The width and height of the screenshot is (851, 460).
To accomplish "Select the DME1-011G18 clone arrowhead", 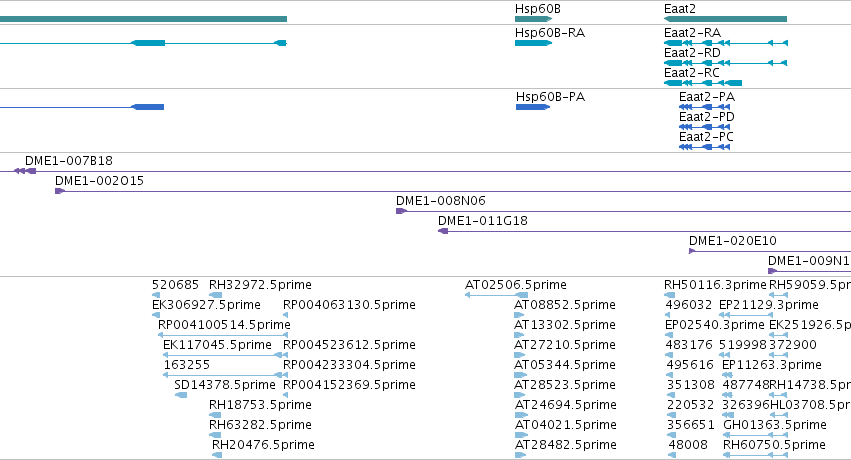I will [443, 231].
